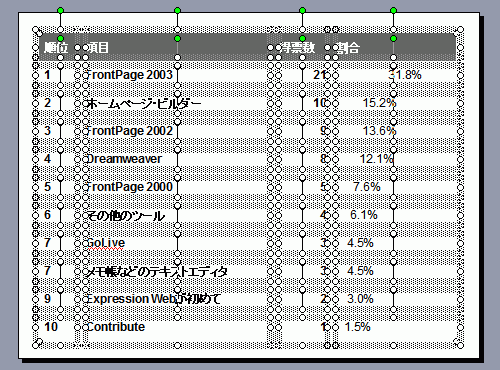Select the 13.6% percentage value

coord(379,131)
